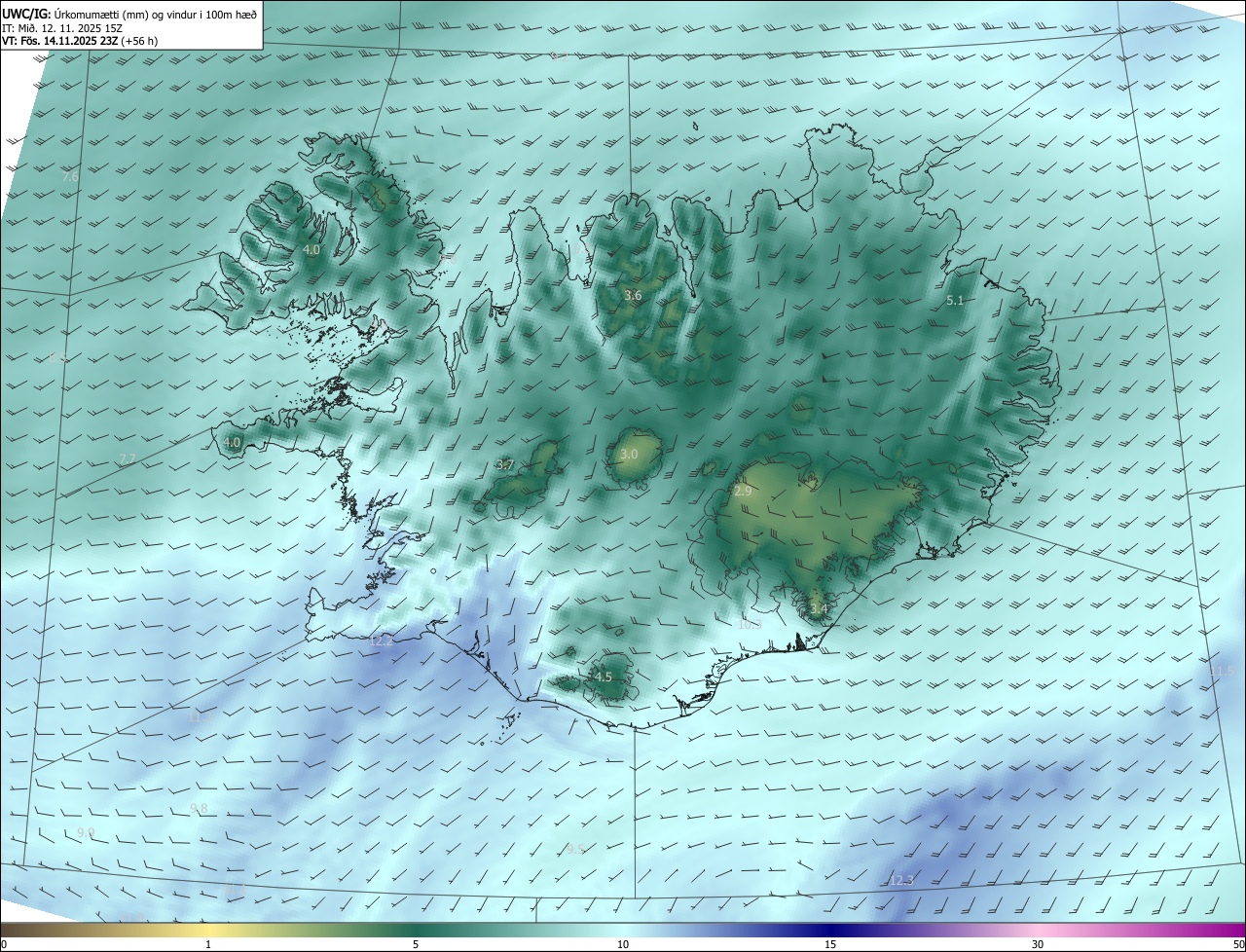Image resolution: width=1246 pixels, height=952 pixels.
Task: Click the 7.6 value in the northwest sea
Action: tap(70, 177)
